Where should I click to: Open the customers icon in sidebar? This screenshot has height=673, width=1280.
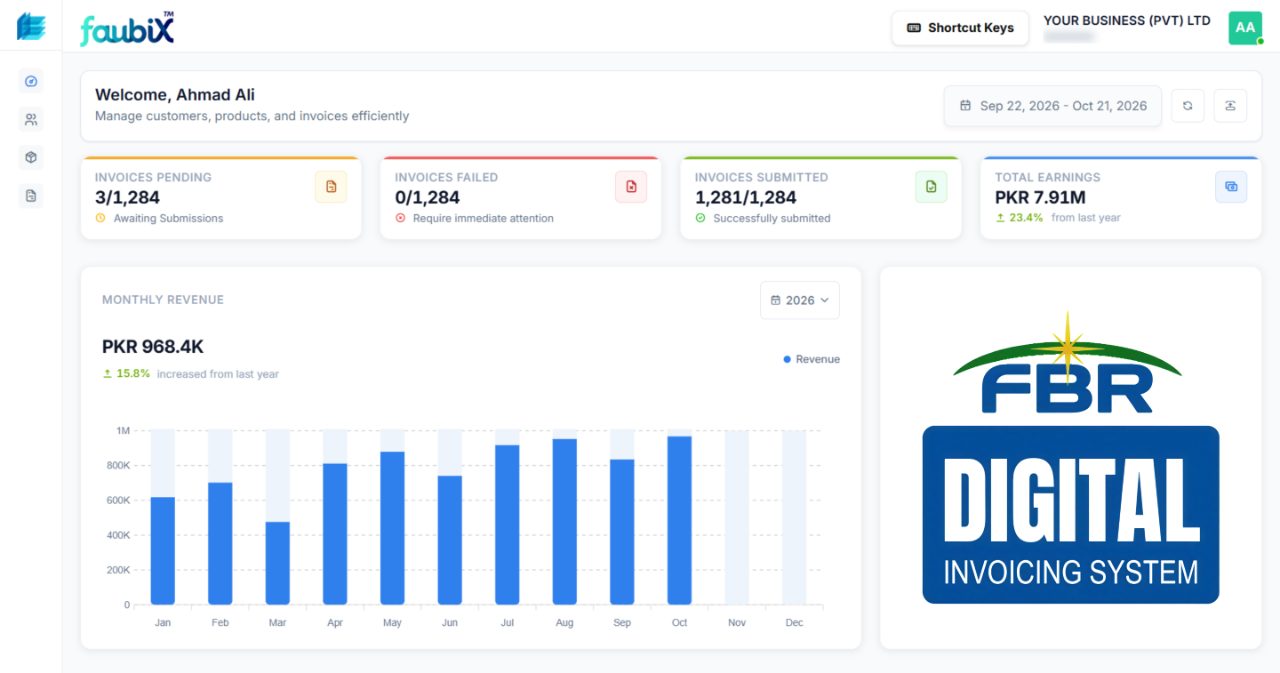31,120
